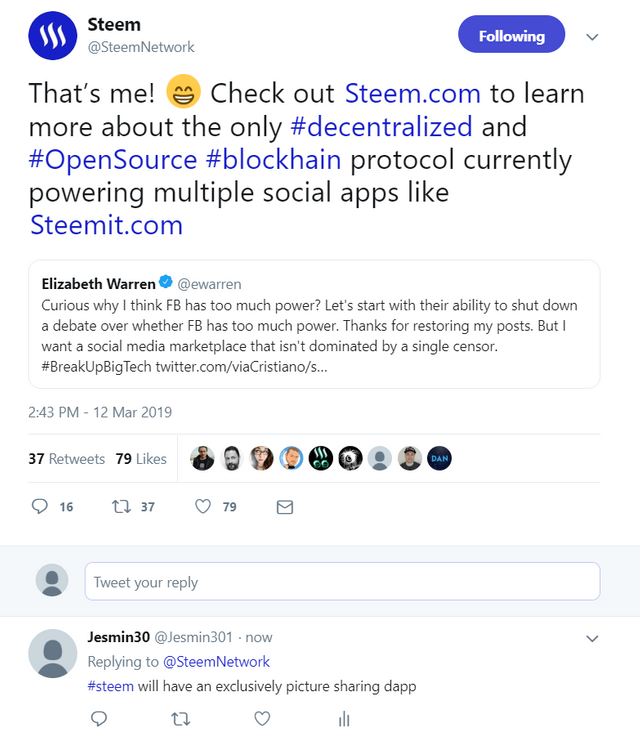Expand the chevron menu on Steem's tweet
The width and height of the screenshot is (640, 735).
coord(592,37)
